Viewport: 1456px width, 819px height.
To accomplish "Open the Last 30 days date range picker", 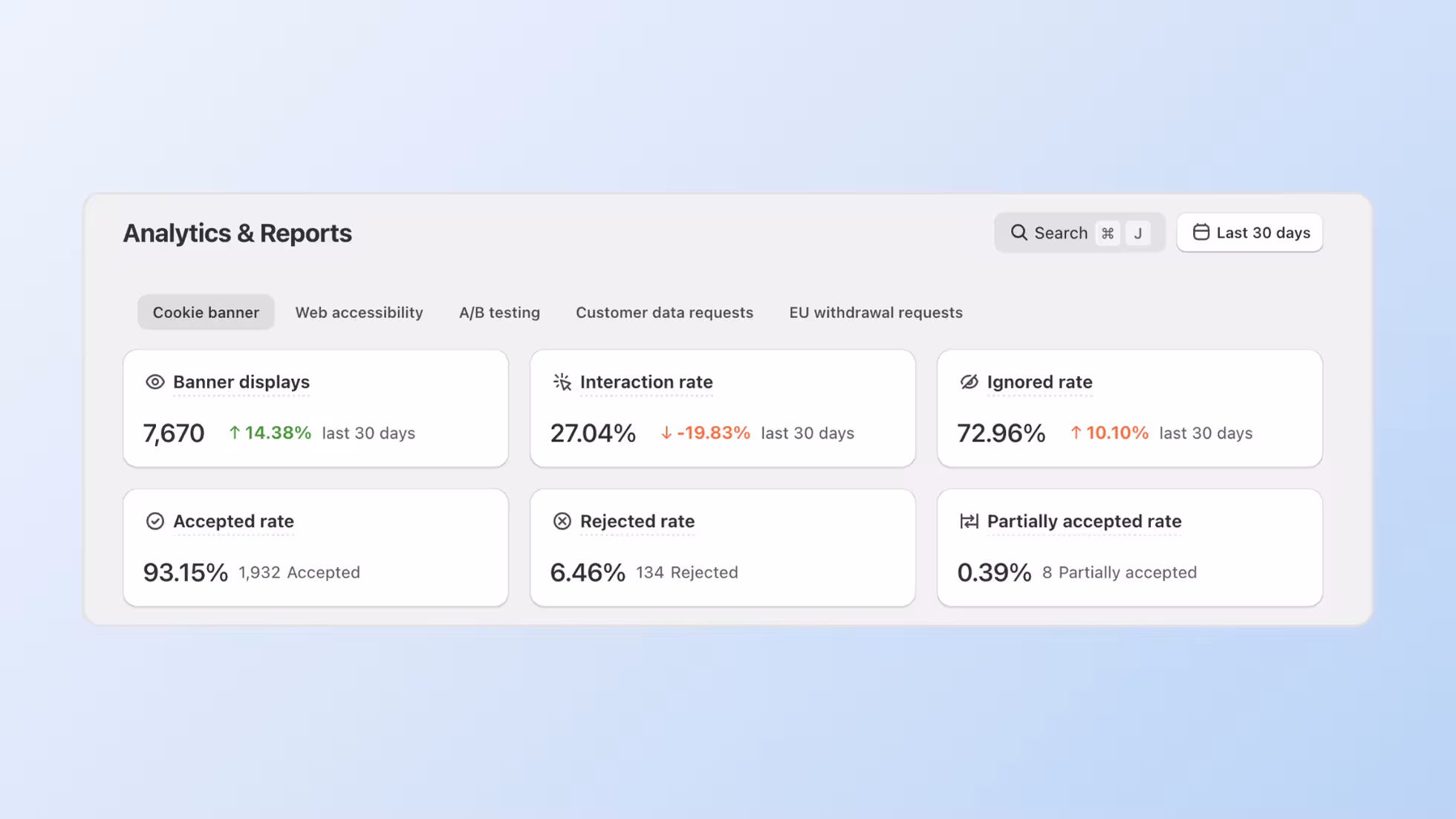I will coord(1249,233).
